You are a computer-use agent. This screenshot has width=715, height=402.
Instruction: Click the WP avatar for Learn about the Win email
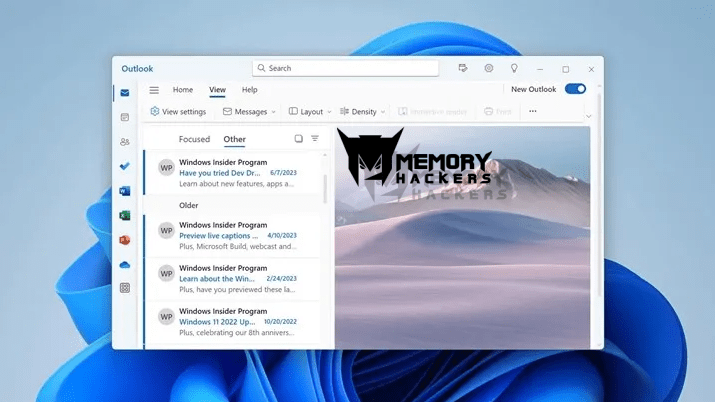click(x=166, y=273)
